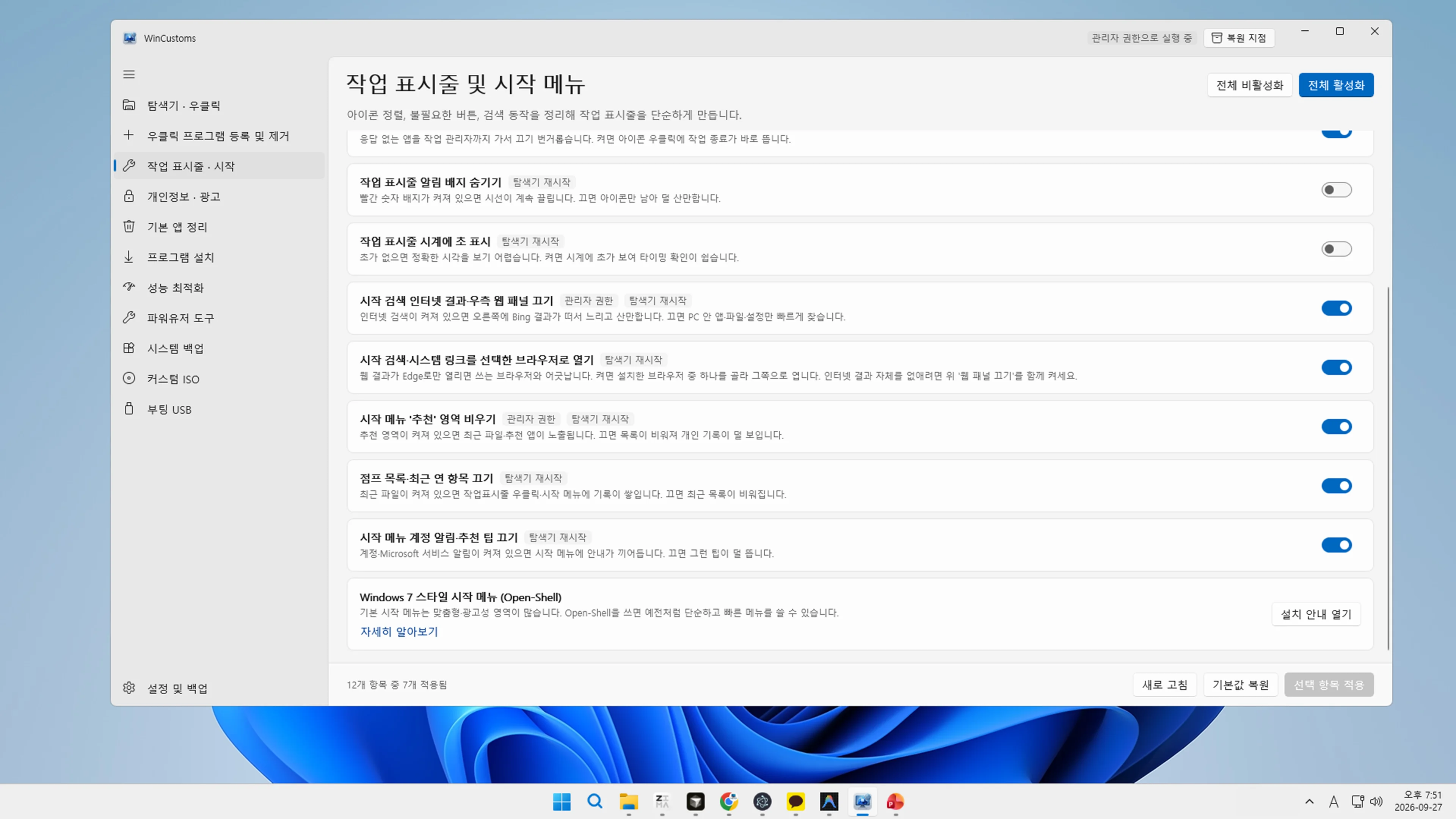Click the 관리자 권한으로 실행 중 badge
The height and width of the screenshot is (819, 1456).
pyautogui.click(x=1141, y=38)
